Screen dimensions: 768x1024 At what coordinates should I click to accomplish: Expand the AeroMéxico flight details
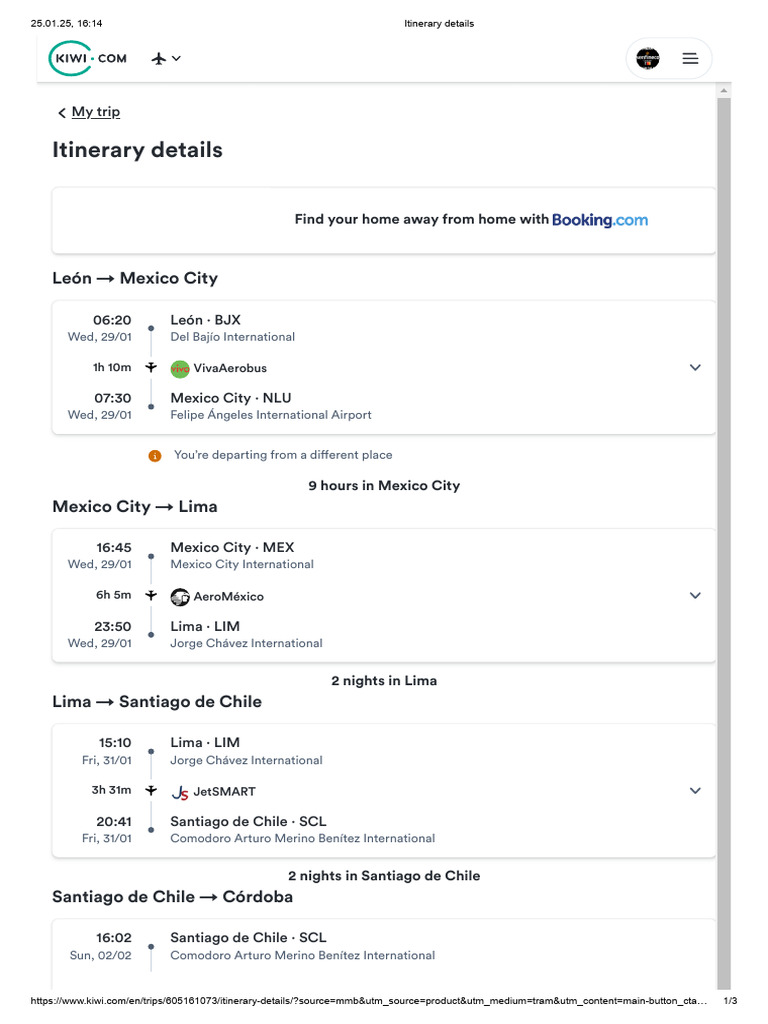(x=695, y=596)
